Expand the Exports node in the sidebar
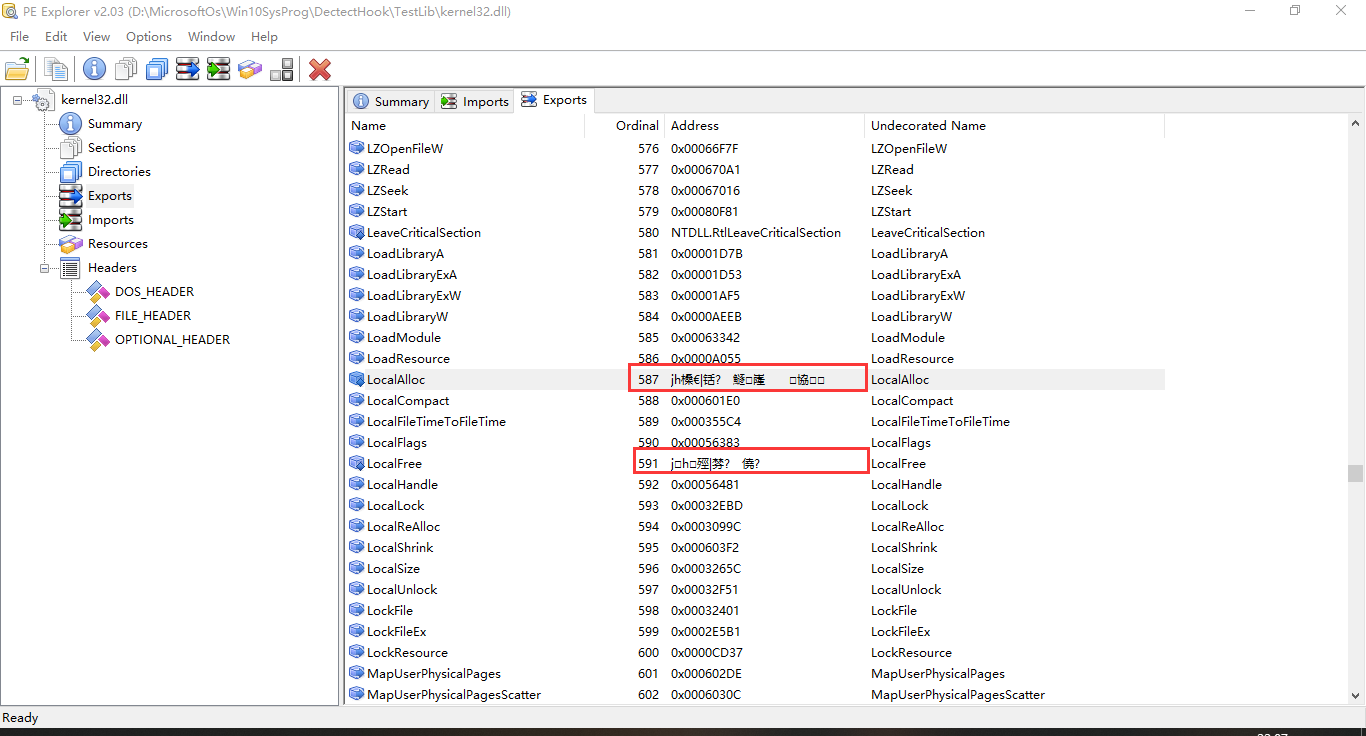 (x=109, y=195)
